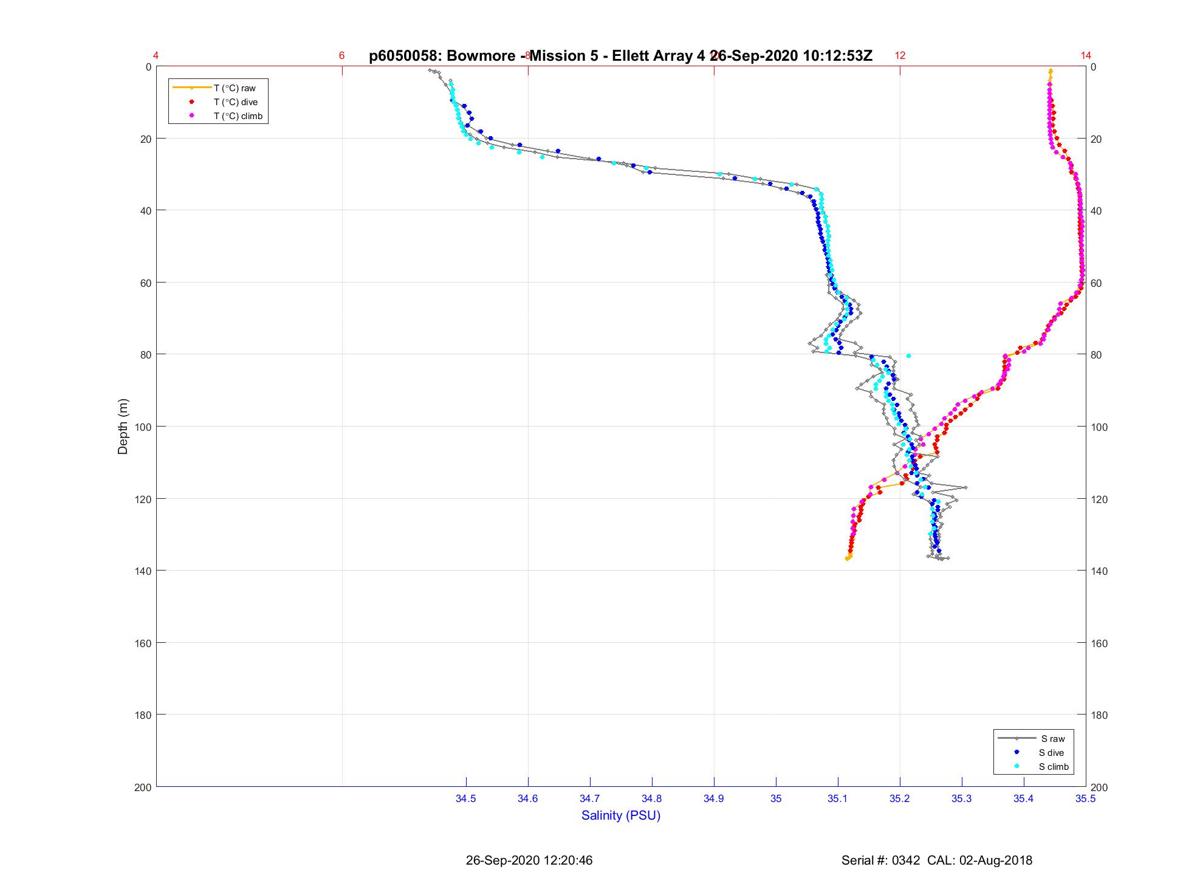This screenshot has height=885, width=1200.
Task: Click the 'S climb' legend entry
Action: click(x=1055, y=766)
